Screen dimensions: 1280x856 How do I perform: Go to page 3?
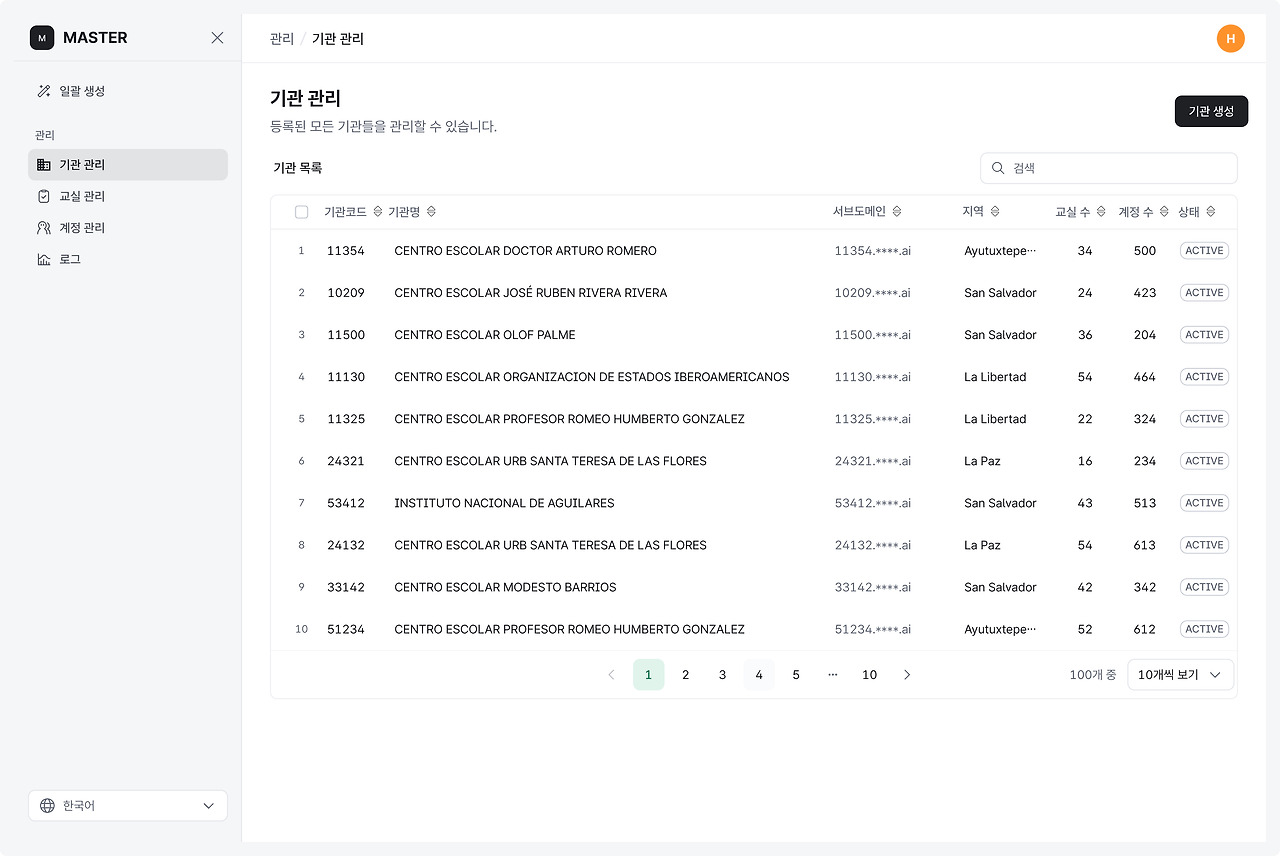[x=722, y=675]
